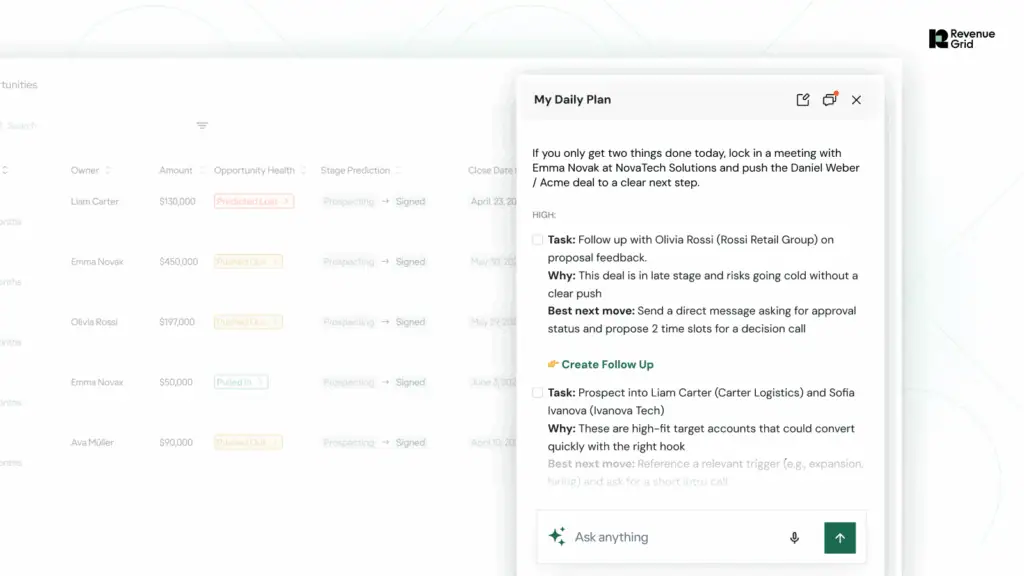
Task: Send message with green arrow button
Action: (x=840, y=537)
